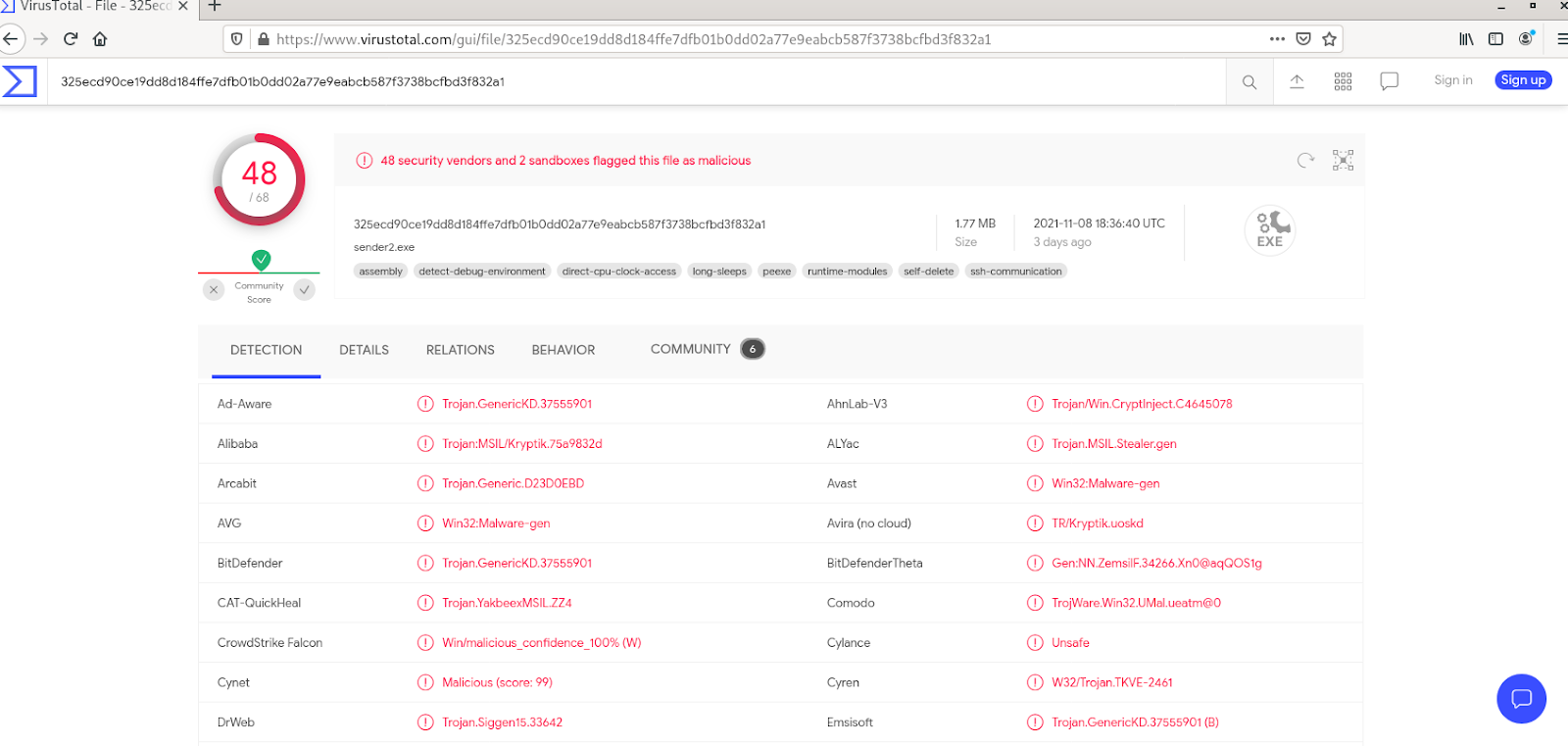Save page to Pocket

[1303, 39]
